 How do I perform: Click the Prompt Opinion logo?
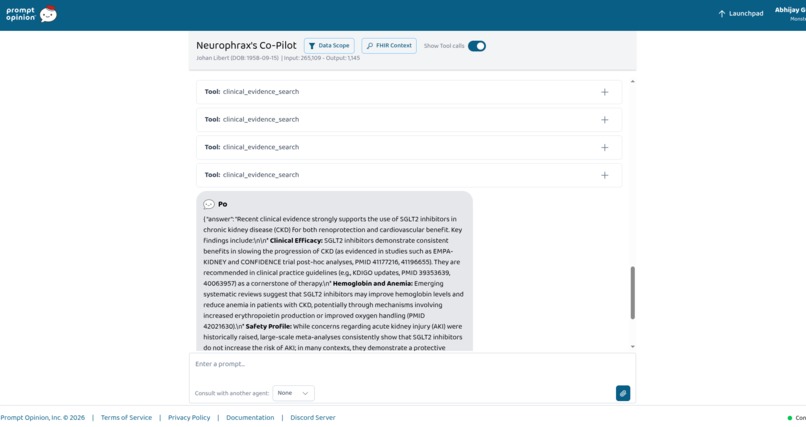(x=31, y=14)
